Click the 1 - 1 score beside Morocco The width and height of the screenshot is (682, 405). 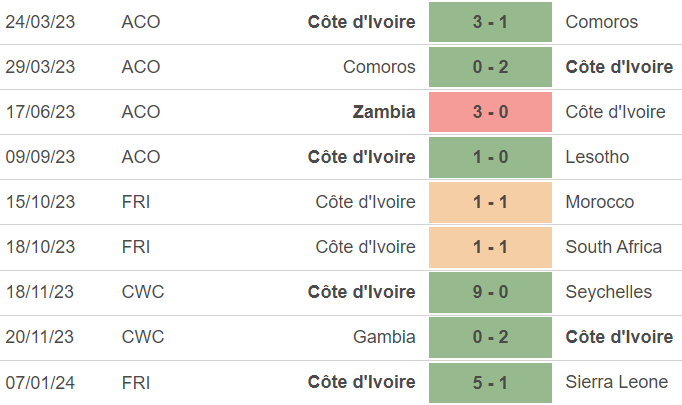pyautogui.click(x=490, y=202)
